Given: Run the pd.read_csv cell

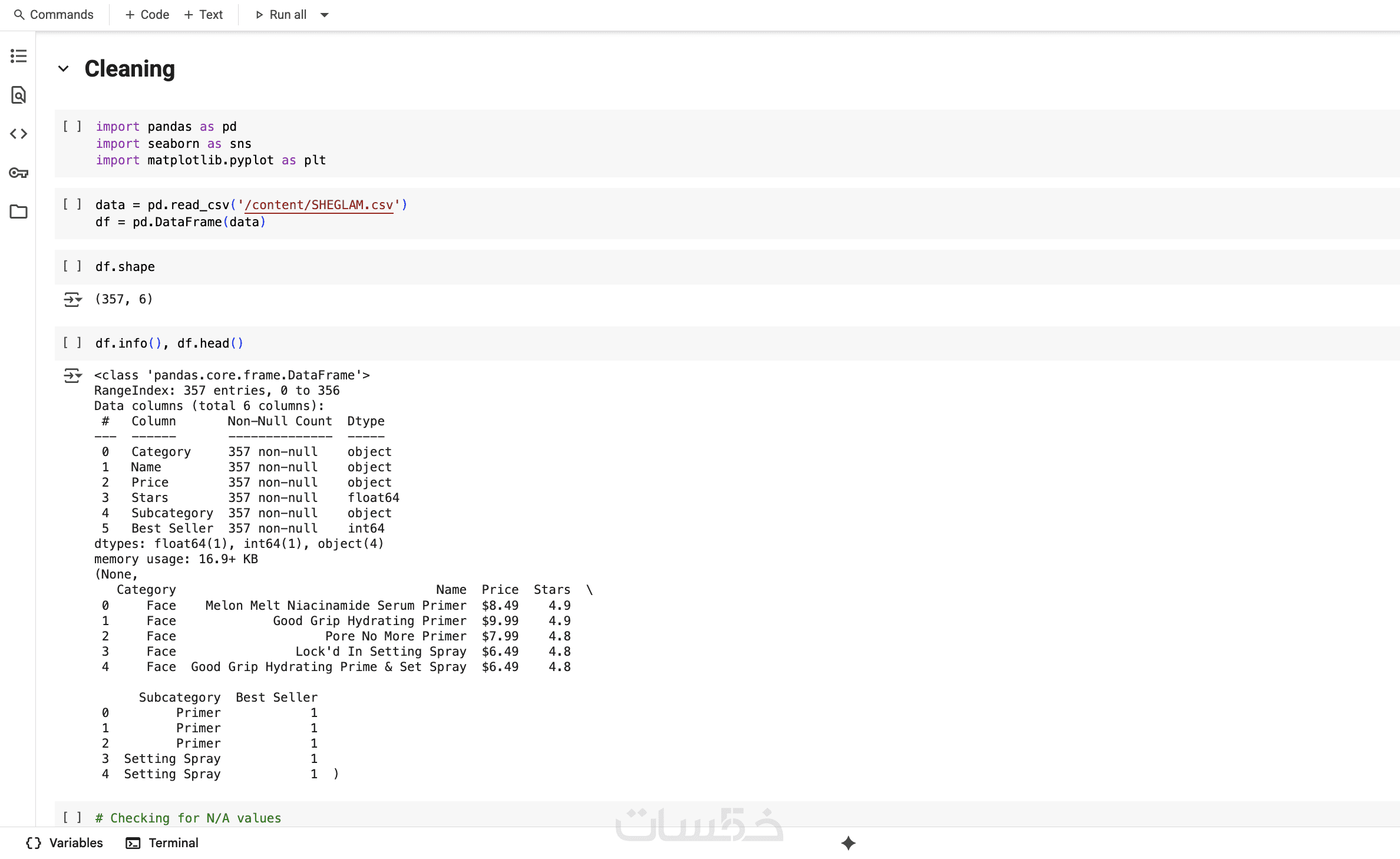Looking at the screenshot, I should [x=72, y=204].
